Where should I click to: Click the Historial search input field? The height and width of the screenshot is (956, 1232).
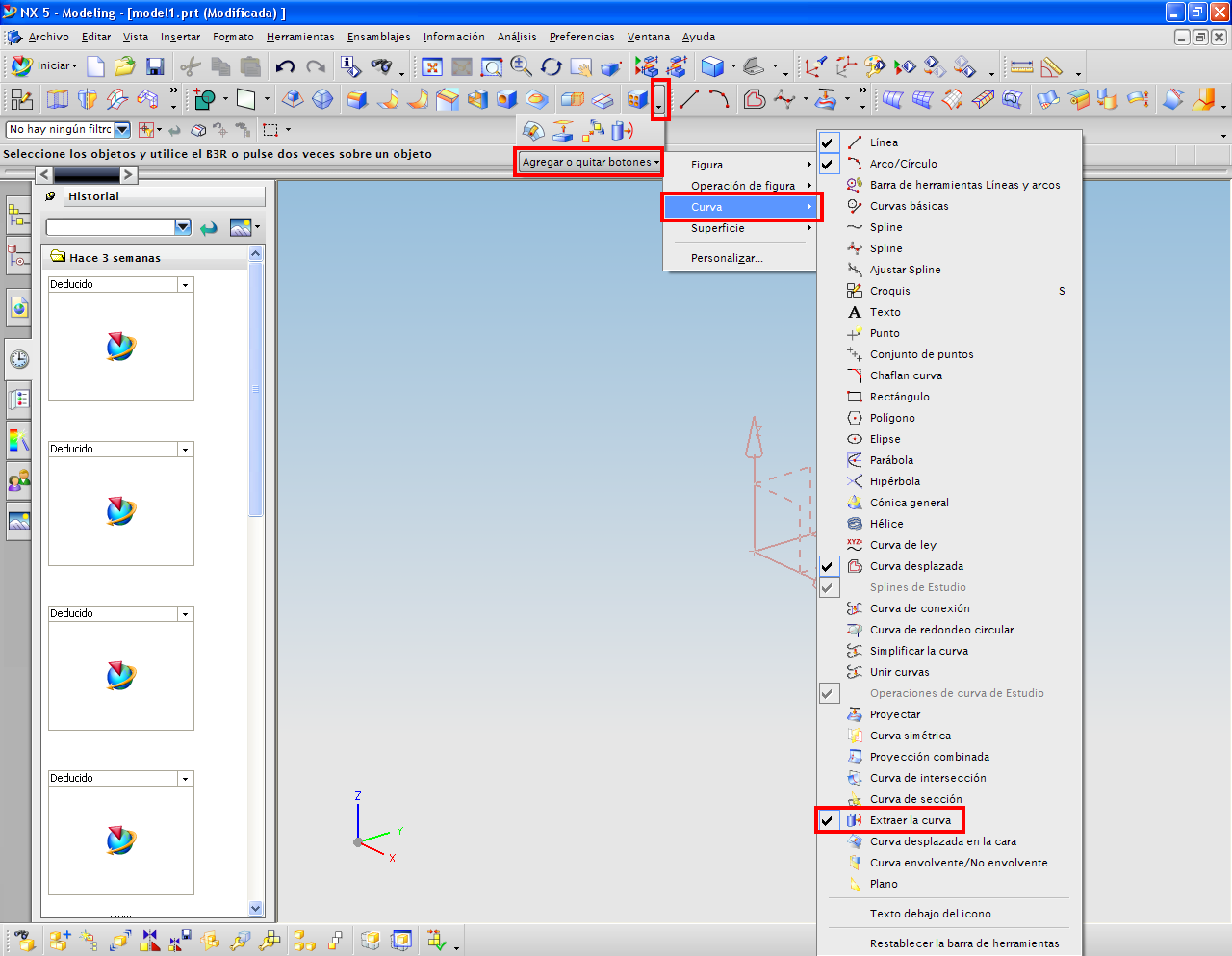[111, 227]
